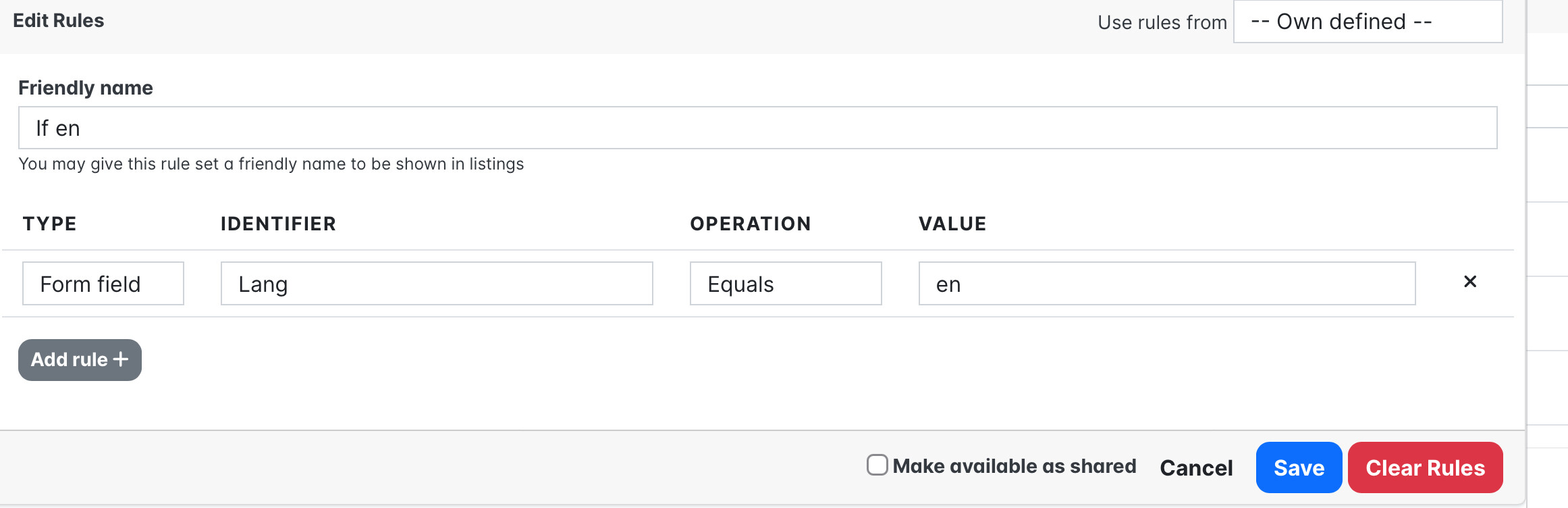Click the IDENTIFIER column header

tap(278, 224)
